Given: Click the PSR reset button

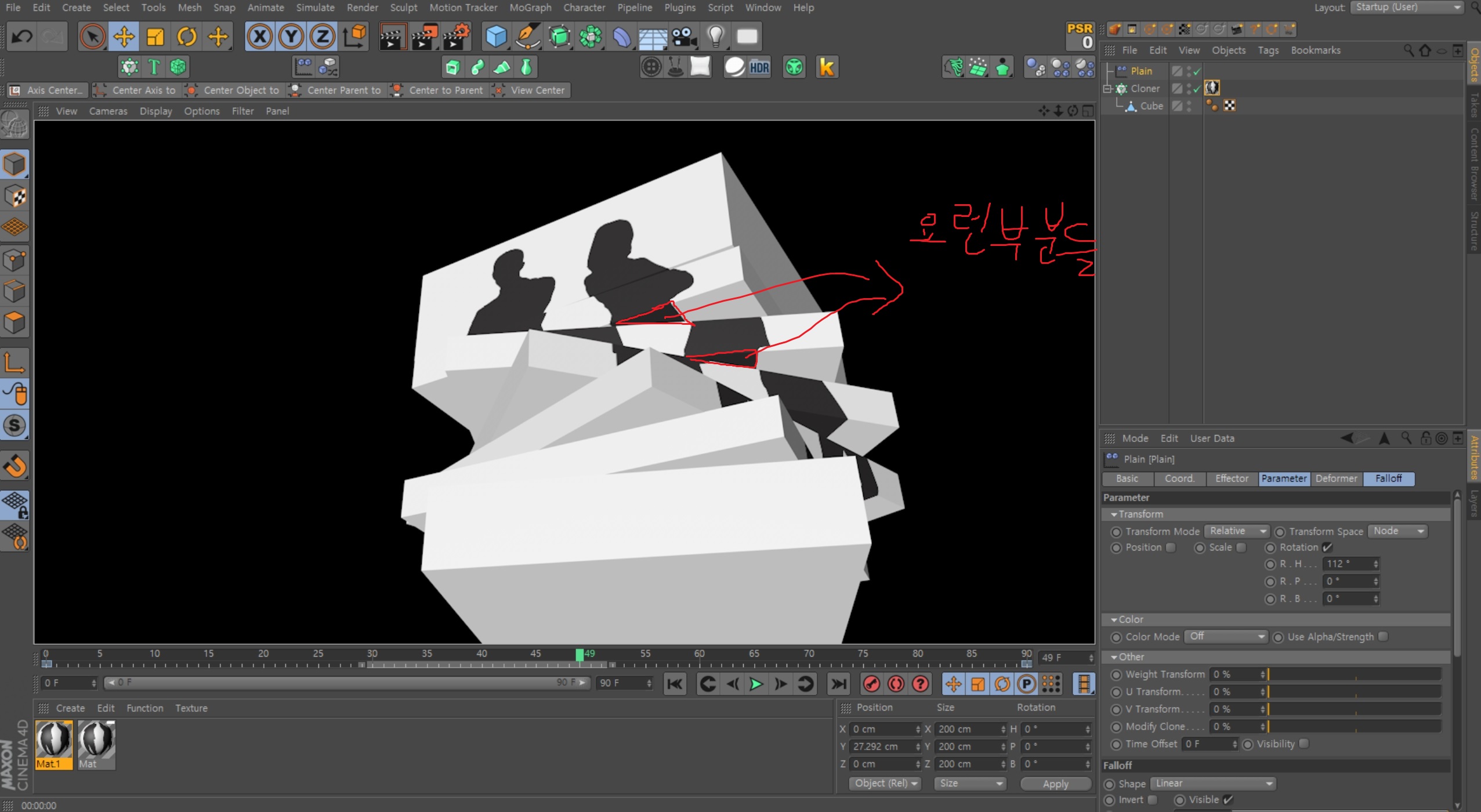Looking at the screenshot, I should click(x=1080, y=36).
